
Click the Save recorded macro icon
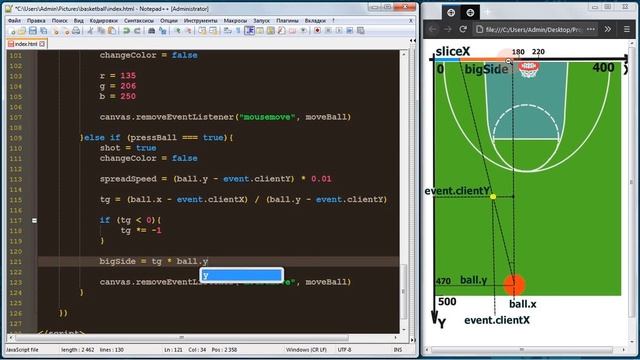pyautogui.click(x=360, y=31)
